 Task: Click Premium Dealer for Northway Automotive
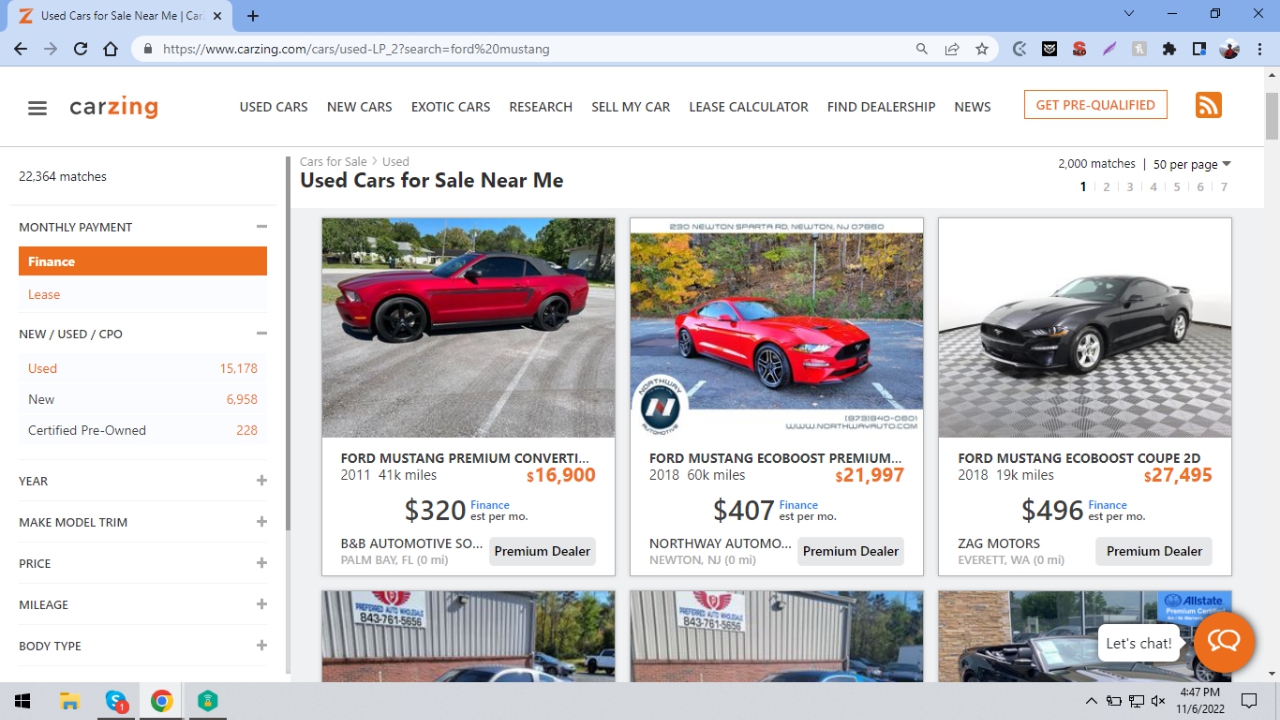pyautogui.click(x=851, y=551)
